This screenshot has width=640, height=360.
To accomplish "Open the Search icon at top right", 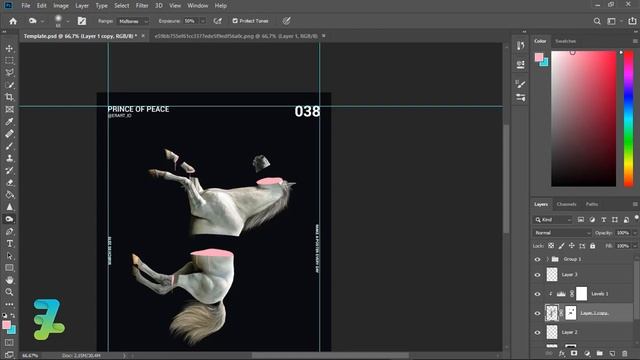I will pyautogui.click(x=597, y=21).
